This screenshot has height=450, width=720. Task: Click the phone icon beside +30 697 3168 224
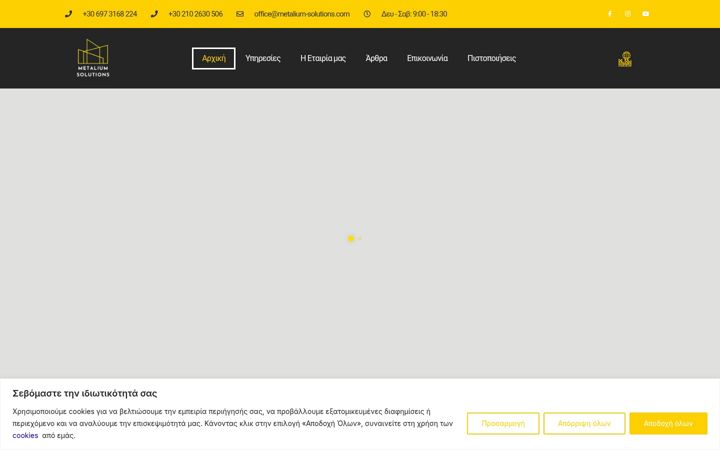pos(68,14)
